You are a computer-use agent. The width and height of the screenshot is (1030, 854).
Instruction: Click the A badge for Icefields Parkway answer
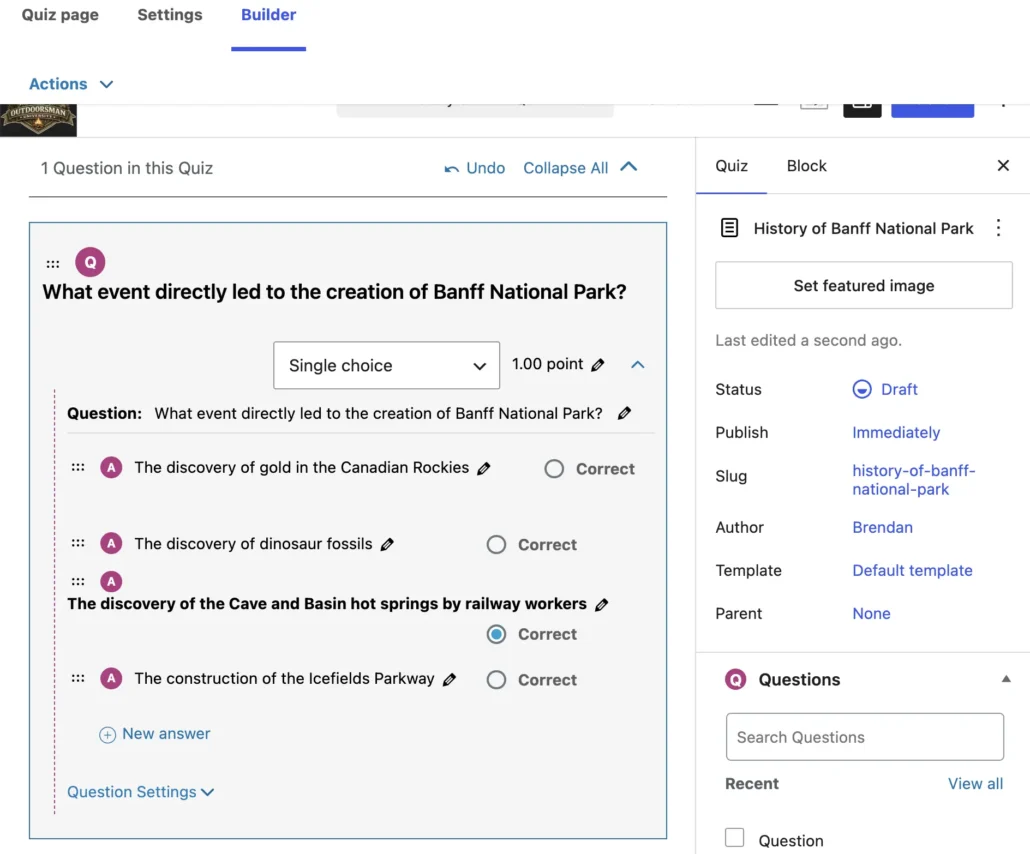111,678
